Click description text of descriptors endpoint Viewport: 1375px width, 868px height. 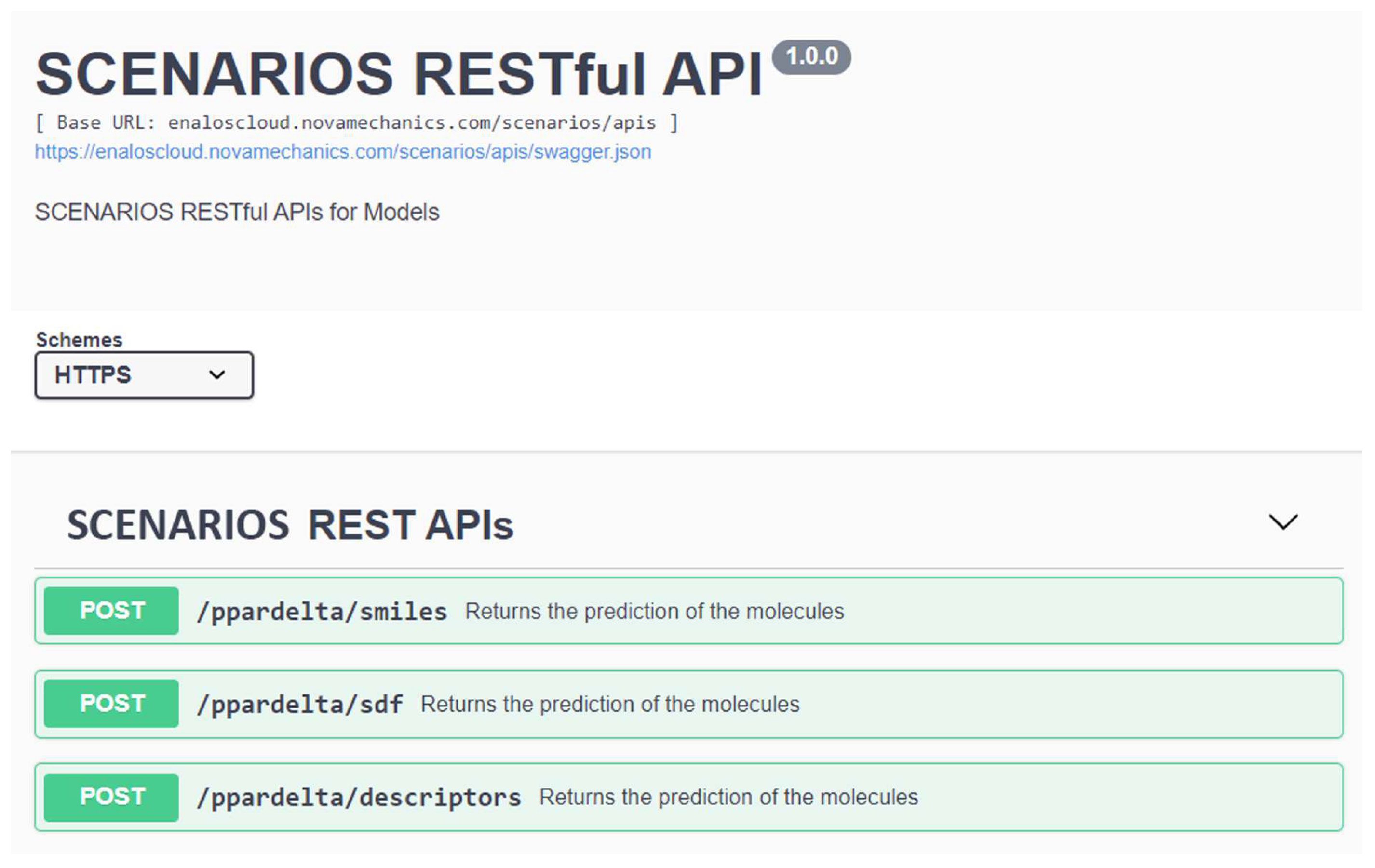click(728, 797)
